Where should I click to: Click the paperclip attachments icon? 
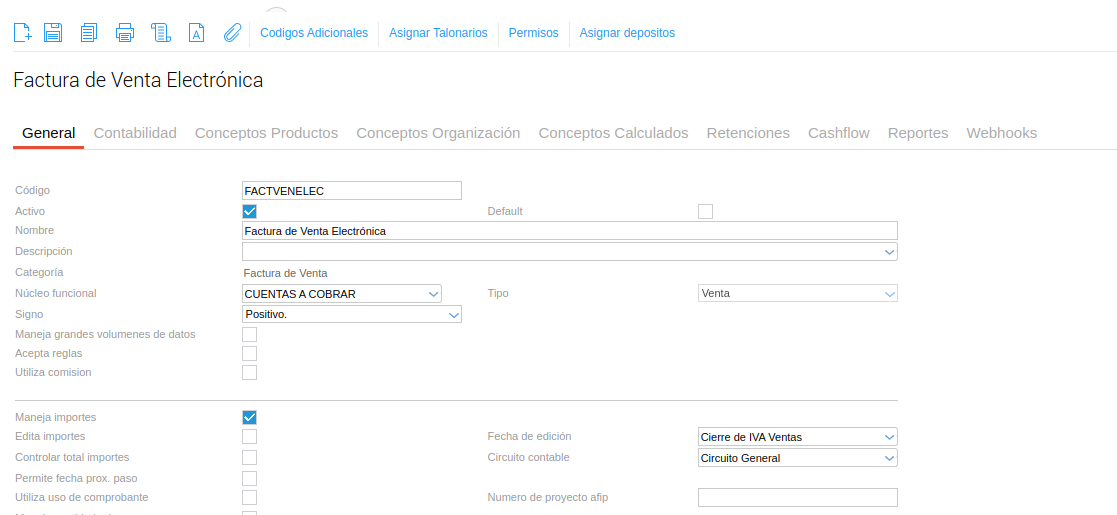232,32
